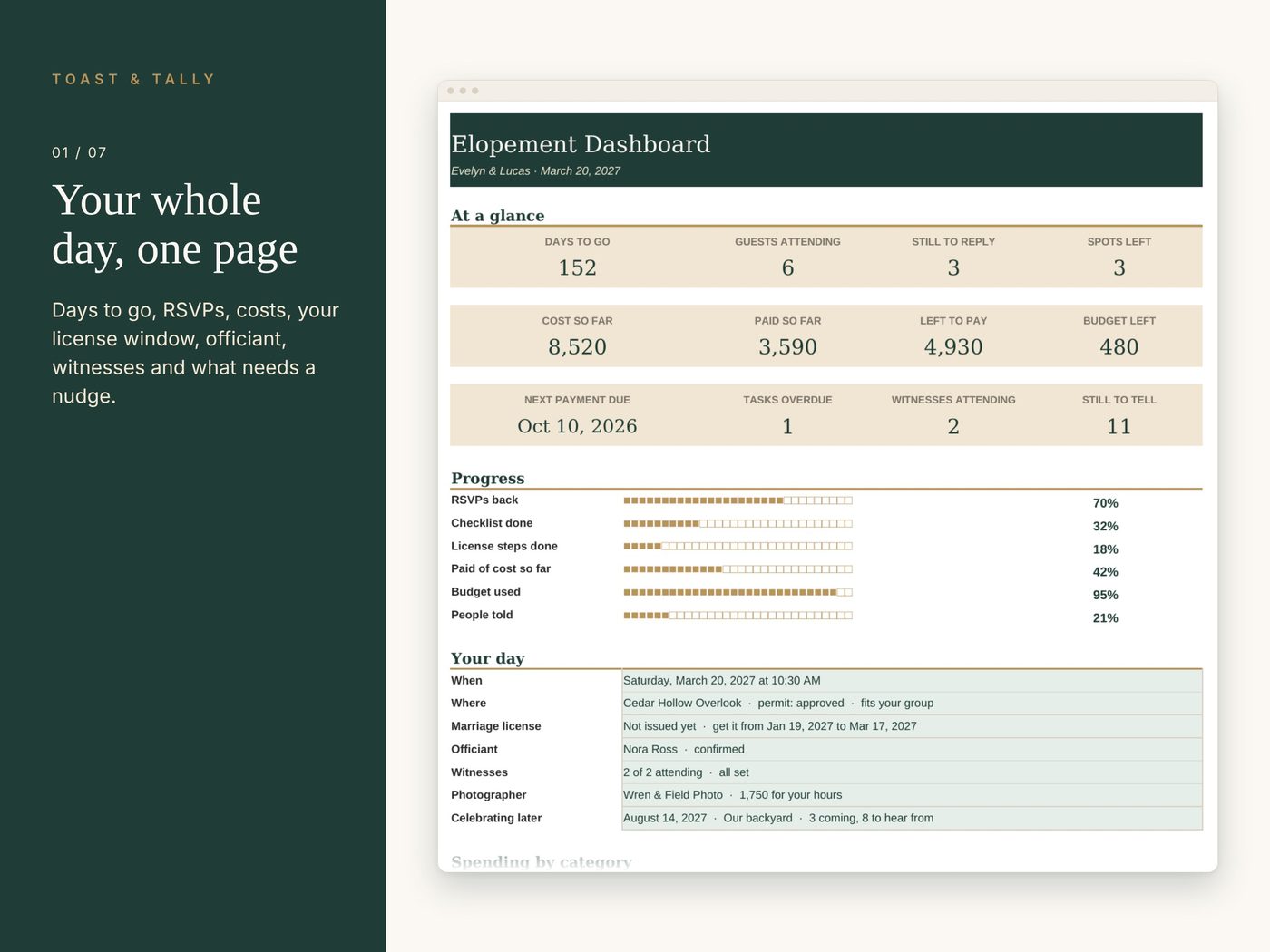Viewport: 1270px width, 952px height.
Task: Click the License steps done 18% value
Action: [1105, 549]
